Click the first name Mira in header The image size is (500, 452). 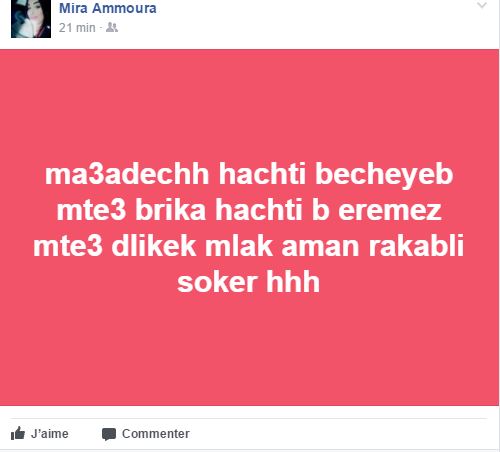(73, 8)
